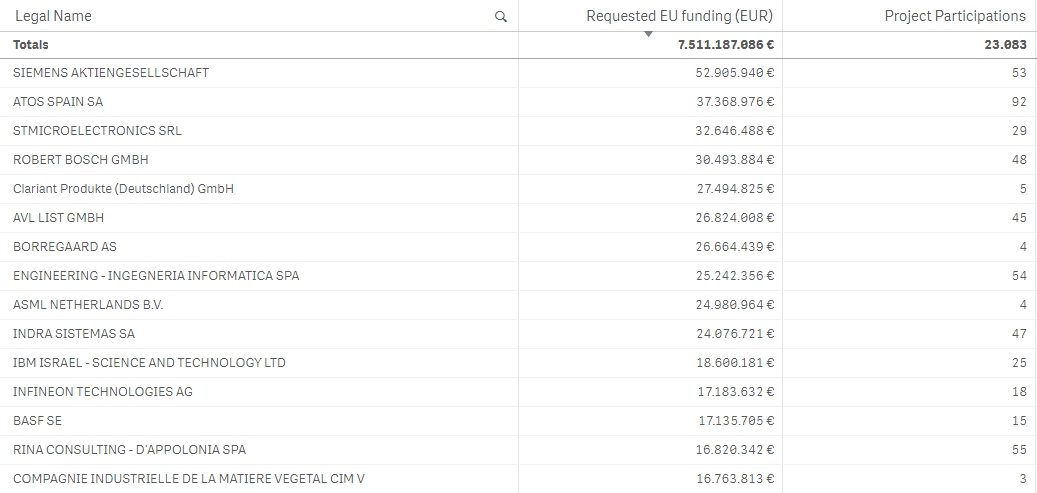Click the Legal Name search magnifier icon
The width and height of the screenshot is (1037, 493).
[x=501, y=16]
